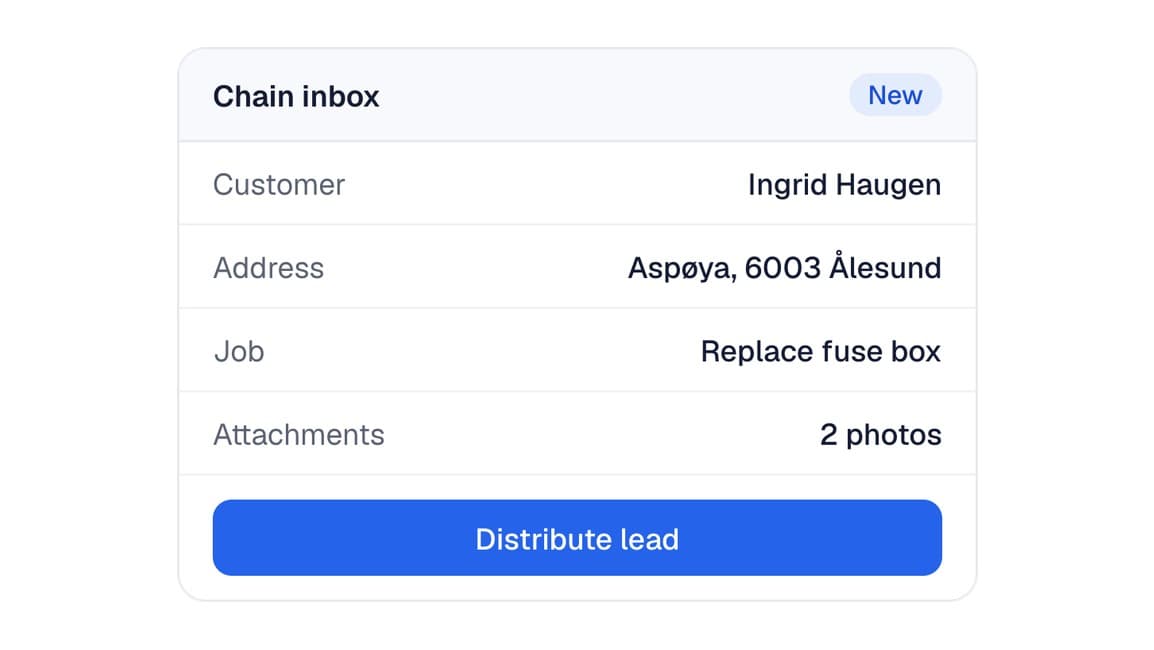This screenshot has width=1154, height=650.
Task: Select the word Aspøya in address row
Action: pyautogui.click(x=682, y=269)
